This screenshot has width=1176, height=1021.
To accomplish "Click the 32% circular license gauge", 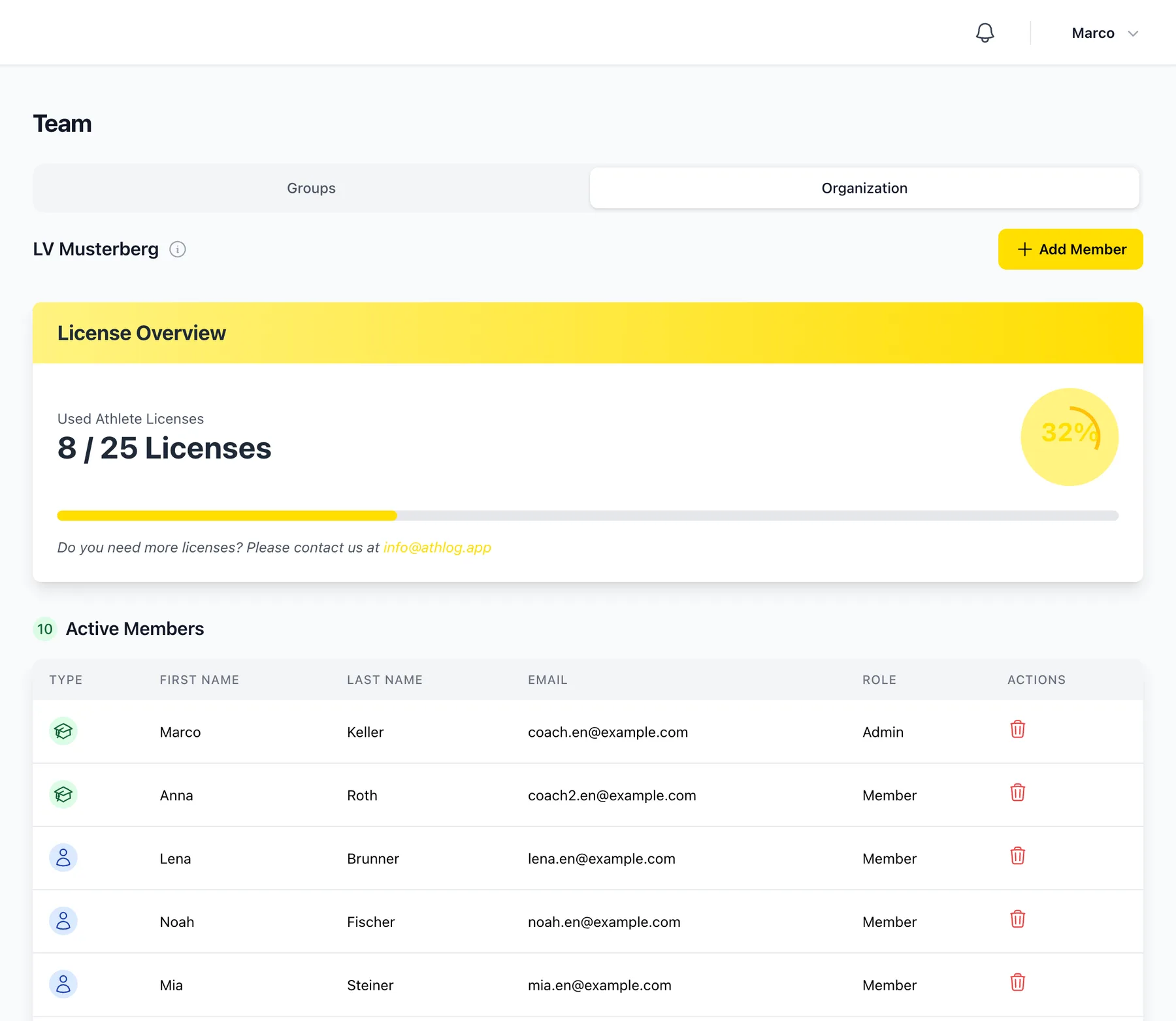I will tap(1070, 437).
